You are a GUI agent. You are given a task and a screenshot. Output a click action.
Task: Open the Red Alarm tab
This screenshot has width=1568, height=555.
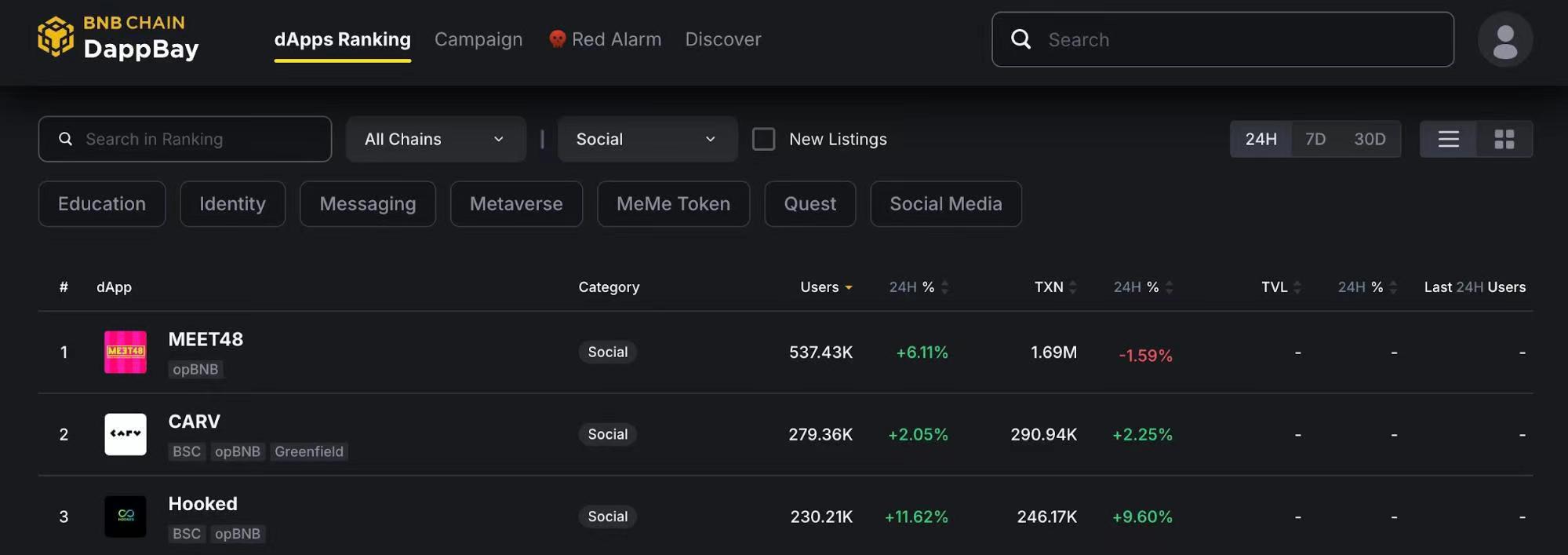[x=605, y=39]
